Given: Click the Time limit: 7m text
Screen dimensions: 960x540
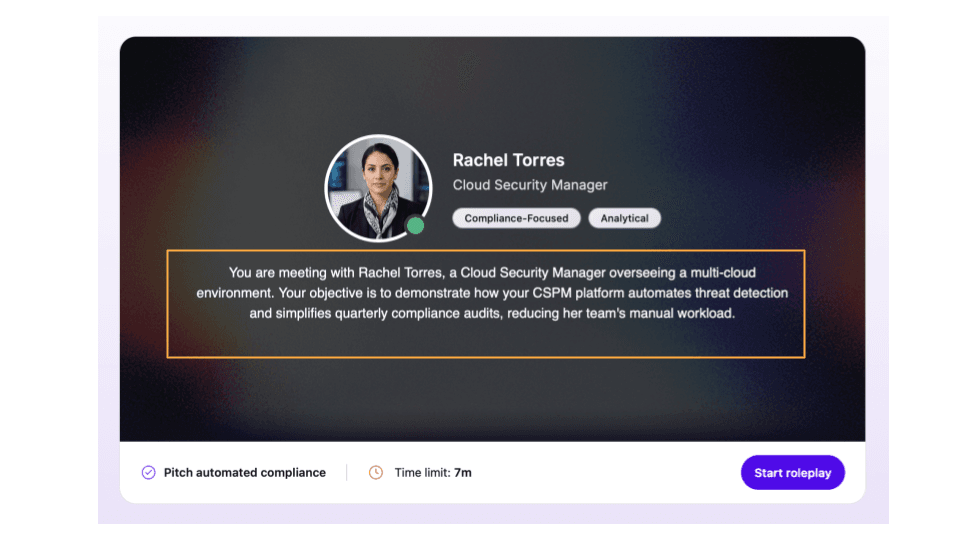Looking at the screenshot, I should coord(433,473).
